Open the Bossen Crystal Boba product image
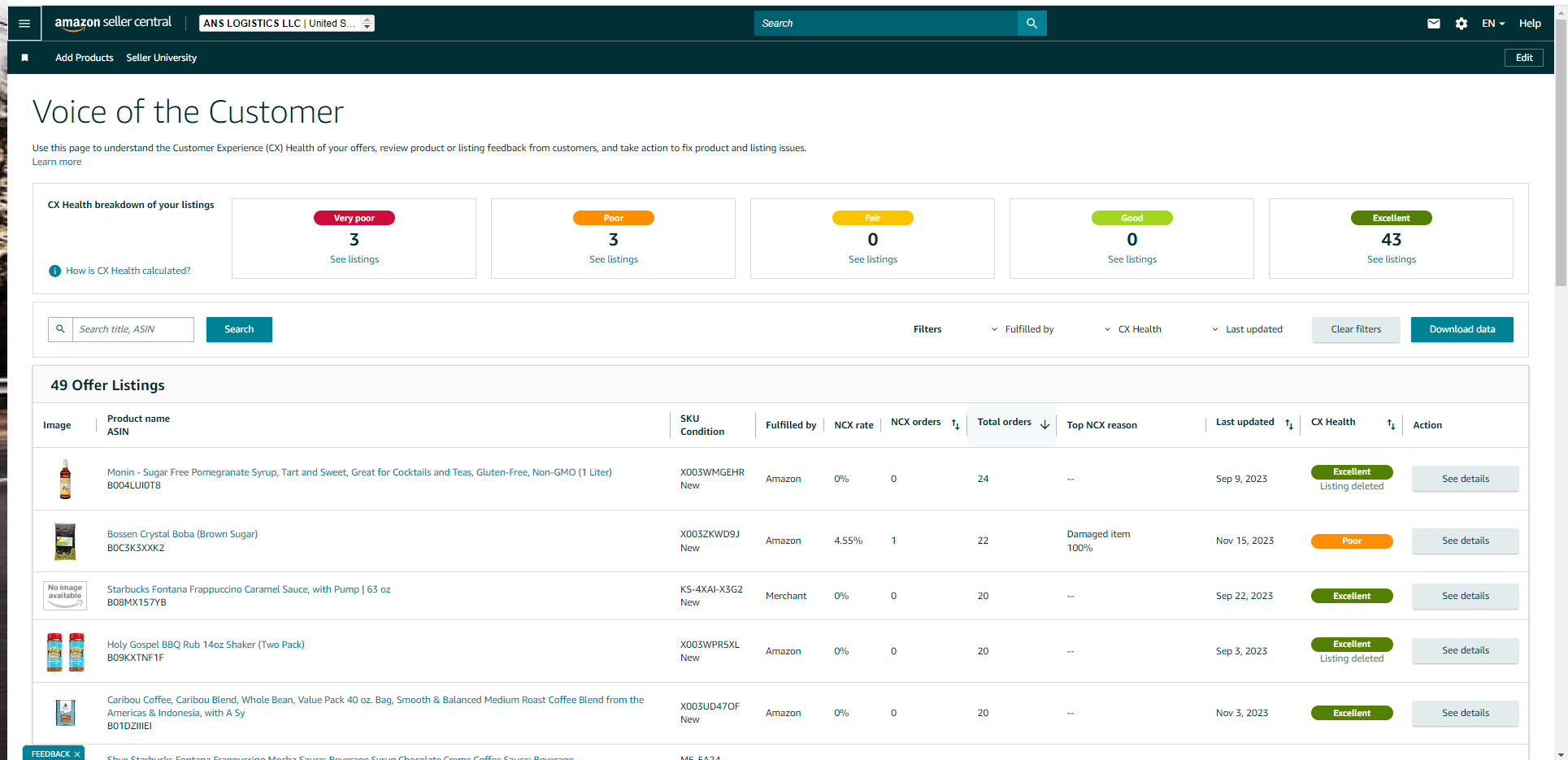 tap(65, 541)
